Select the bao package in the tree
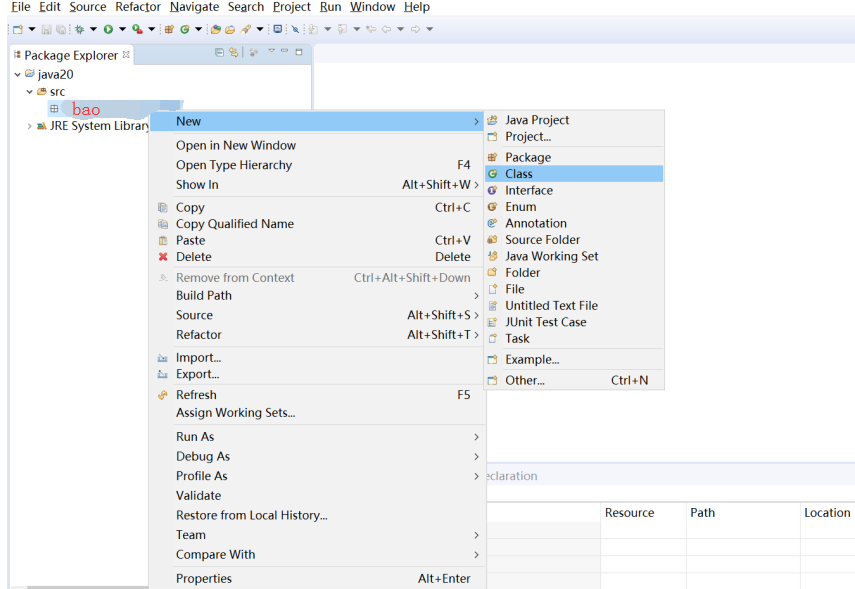 pos(86,110)
